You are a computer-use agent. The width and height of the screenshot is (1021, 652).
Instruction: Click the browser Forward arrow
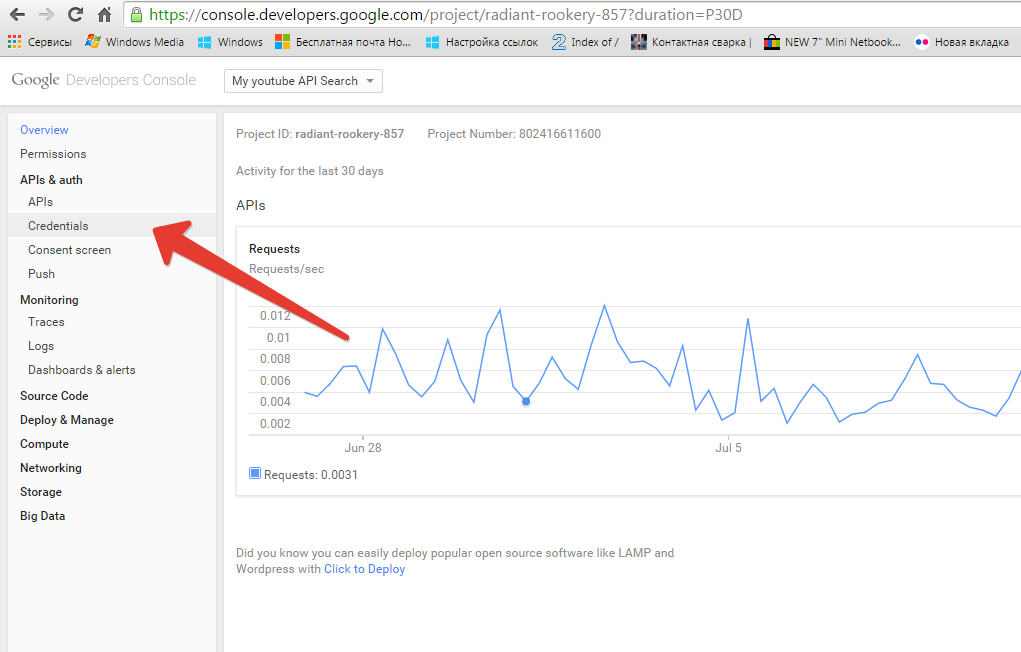click(x=46, y=14)
